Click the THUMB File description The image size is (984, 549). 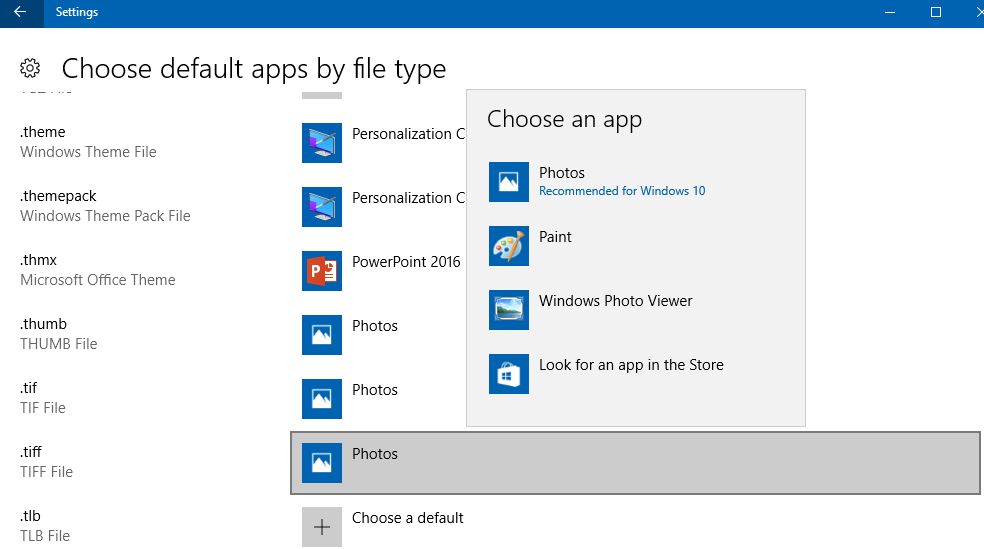pyautogui.click(x=58, y=344)
